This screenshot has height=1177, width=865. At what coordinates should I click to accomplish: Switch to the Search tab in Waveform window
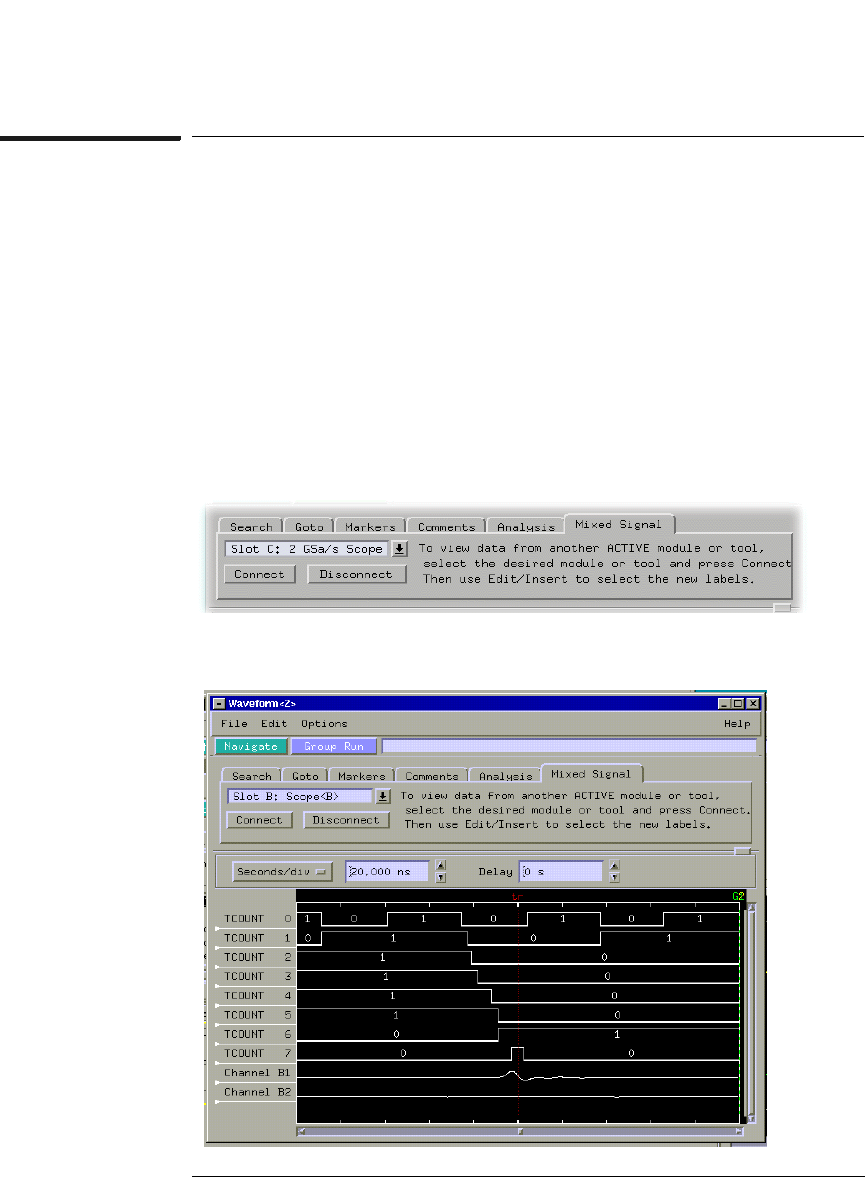pos(252,776)
